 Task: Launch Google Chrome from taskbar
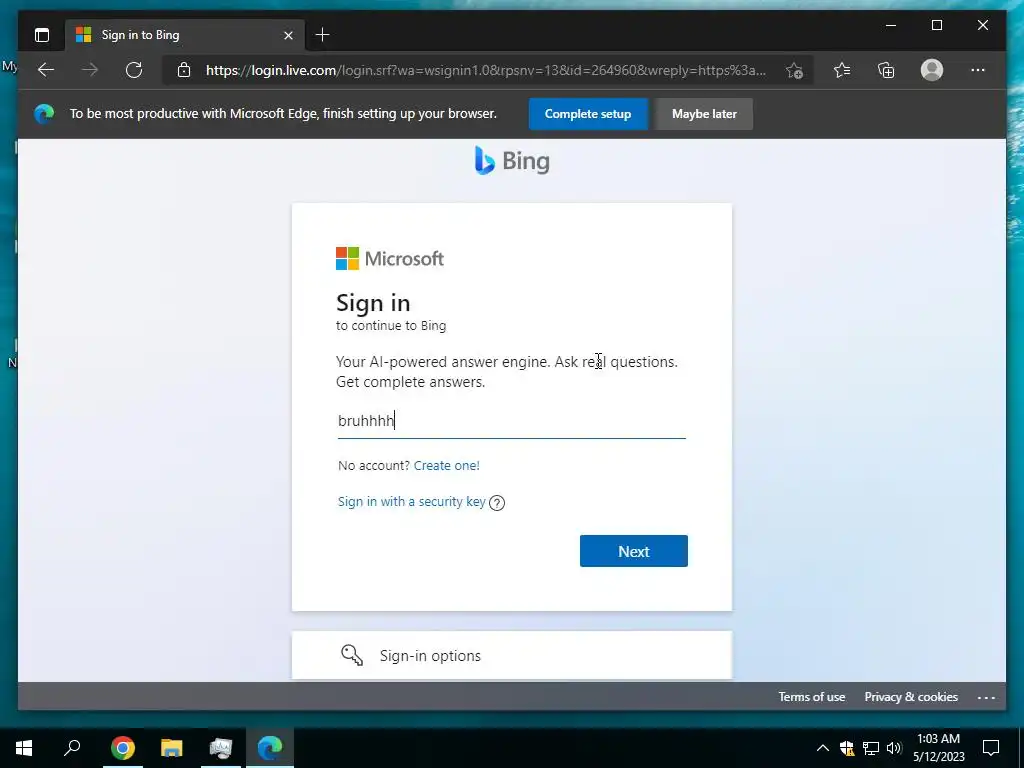(x=122, y=748)
